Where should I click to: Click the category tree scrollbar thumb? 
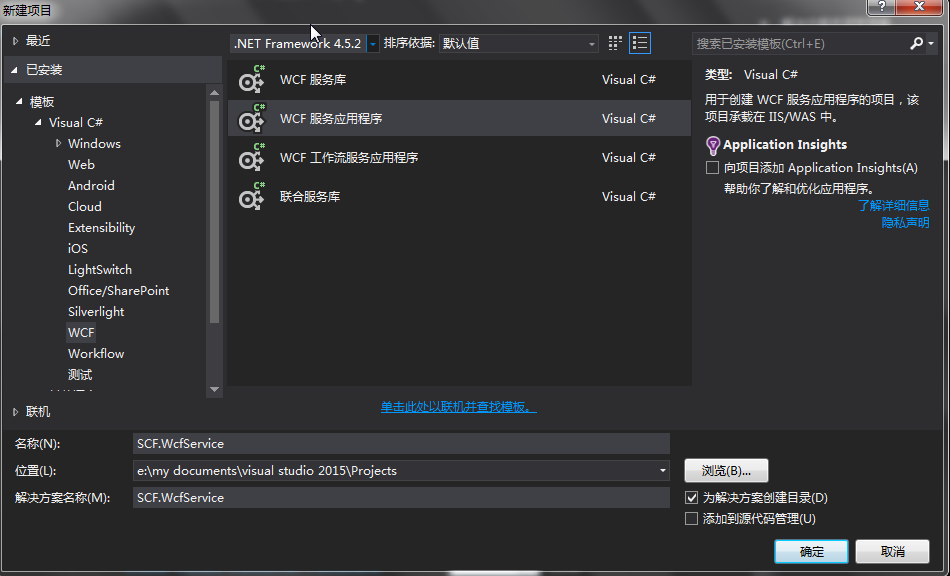pyautogui.click(x=214, y=212)
